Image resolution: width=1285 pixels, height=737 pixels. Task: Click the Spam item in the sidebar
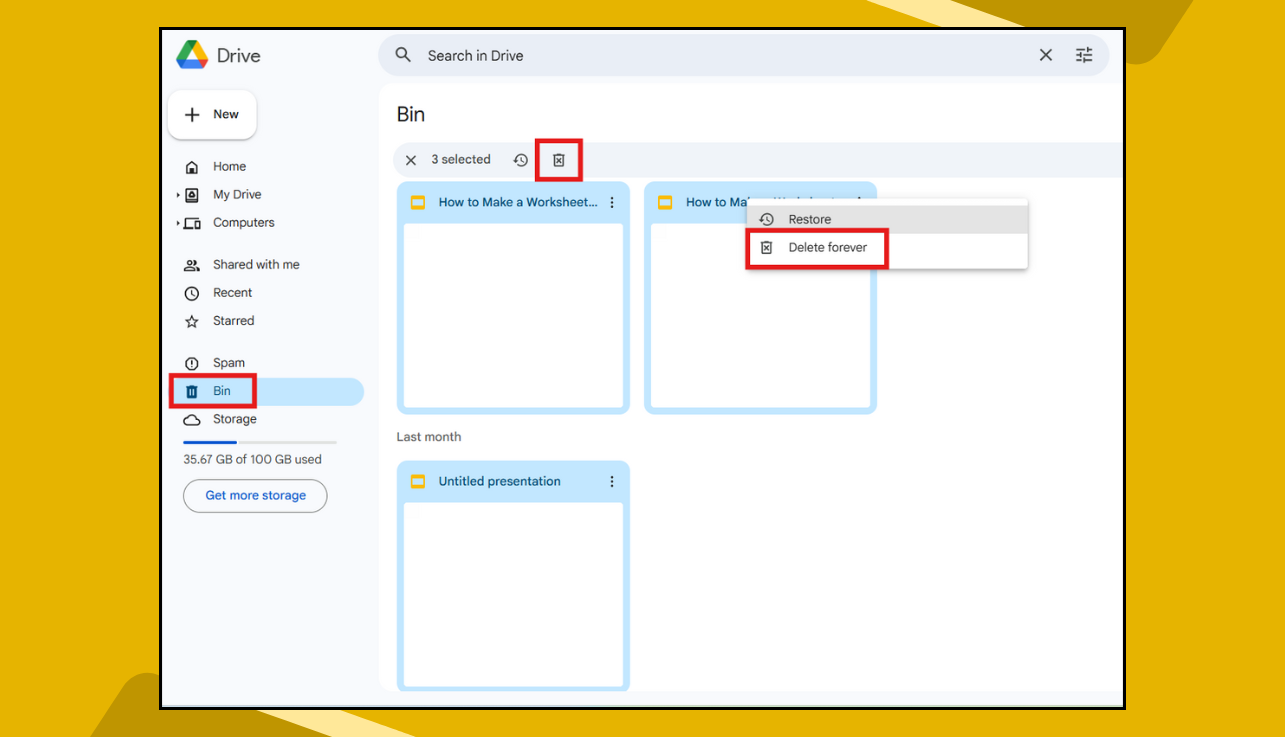coord(228,362)
